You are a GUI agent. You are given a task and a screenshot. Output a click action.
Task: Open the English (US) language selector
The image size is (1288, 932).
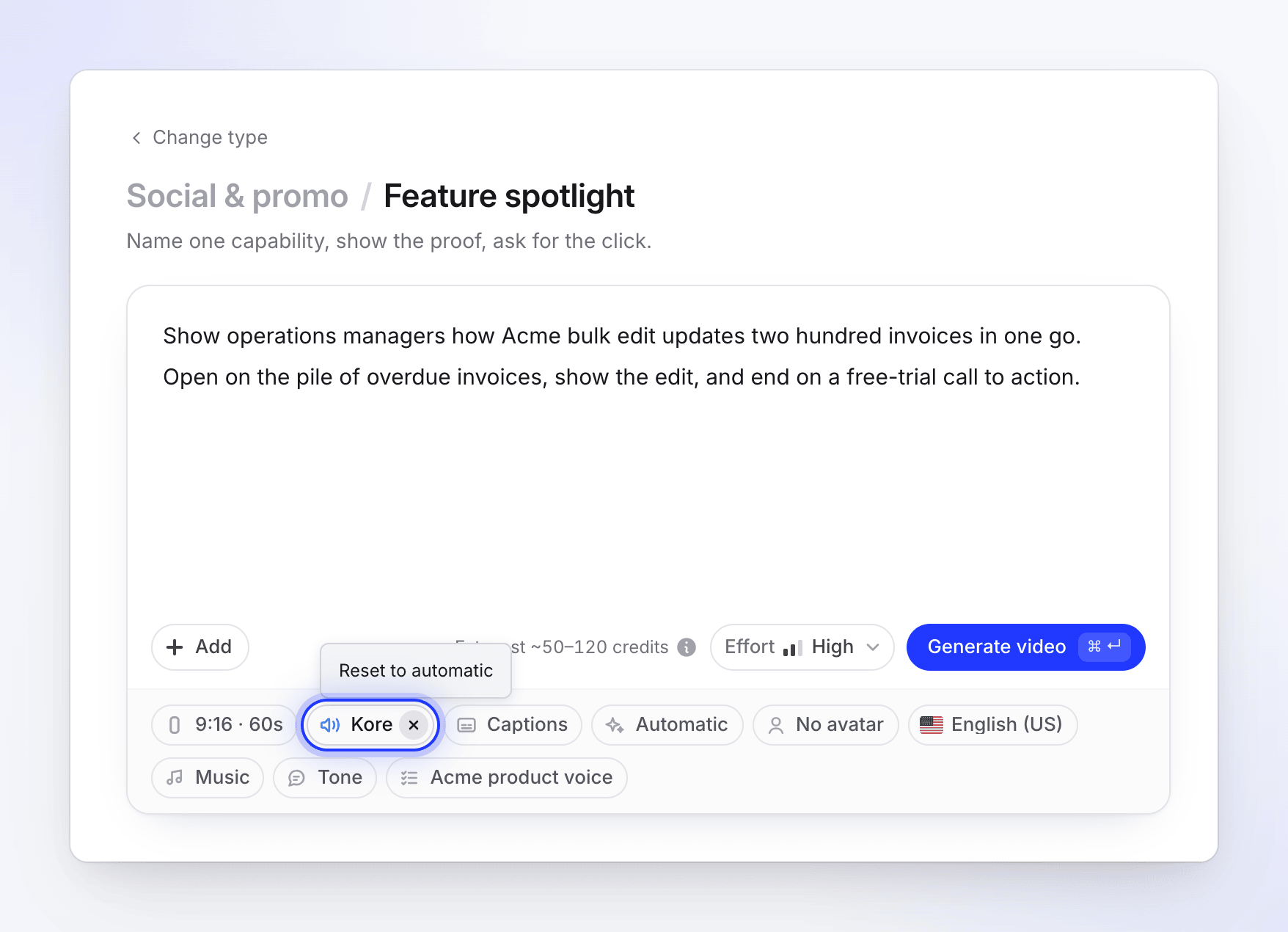(x=993, y=725)
